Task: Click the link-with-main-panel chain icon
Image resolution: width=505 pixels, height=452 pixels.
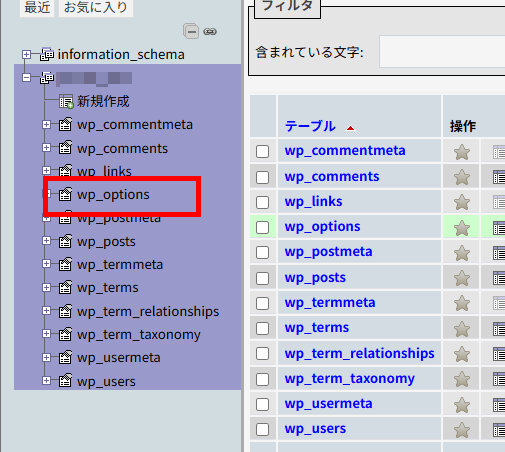Action: (210, 32)
